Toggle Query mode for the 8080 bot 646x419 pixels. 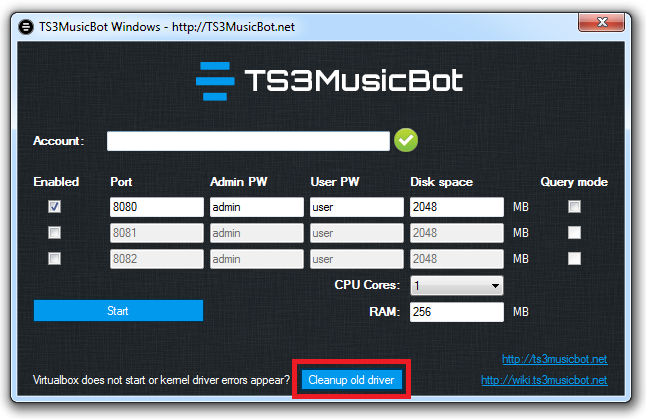[x=574, y=206]
